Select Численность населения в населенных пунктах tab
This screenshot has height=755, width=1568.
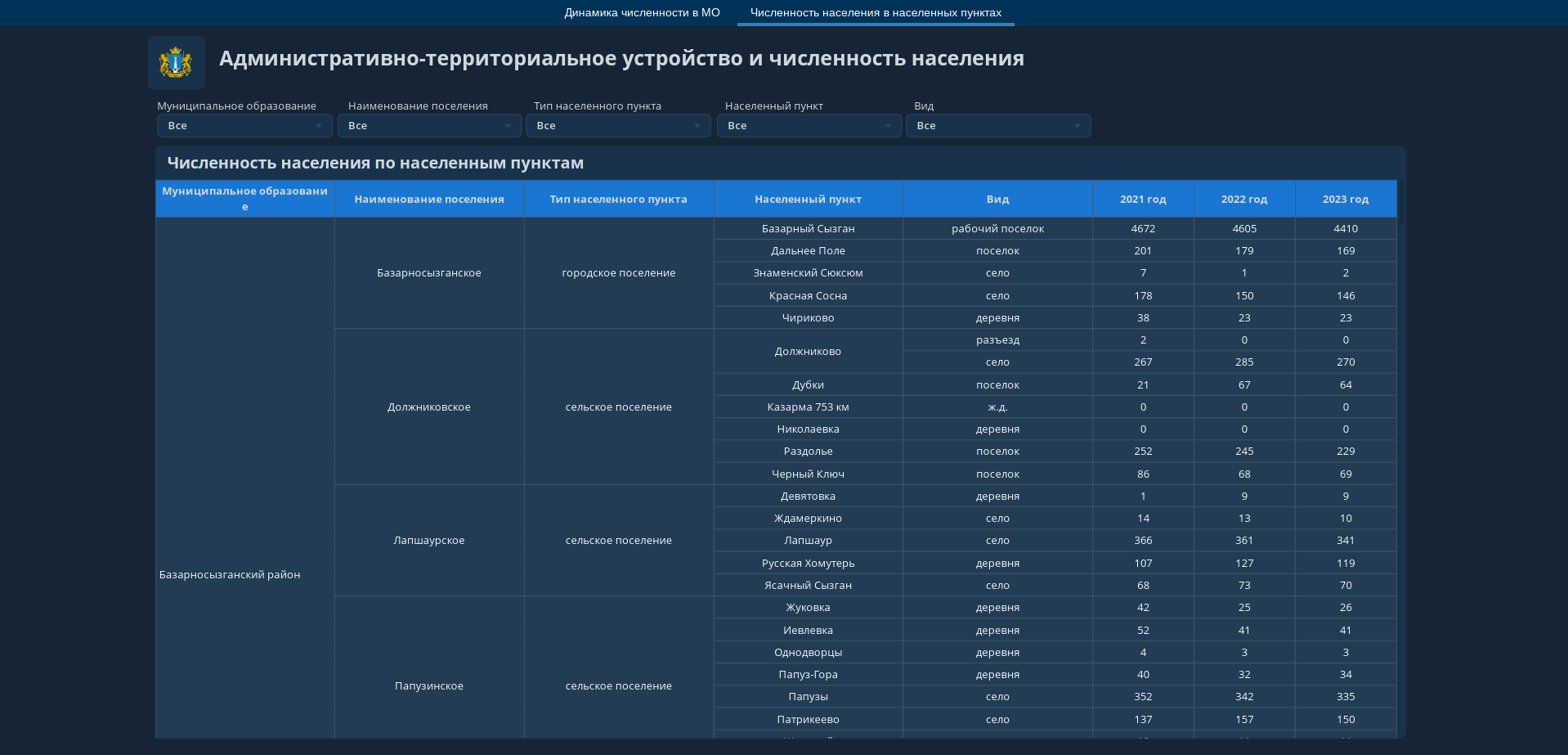pos(876,12)
